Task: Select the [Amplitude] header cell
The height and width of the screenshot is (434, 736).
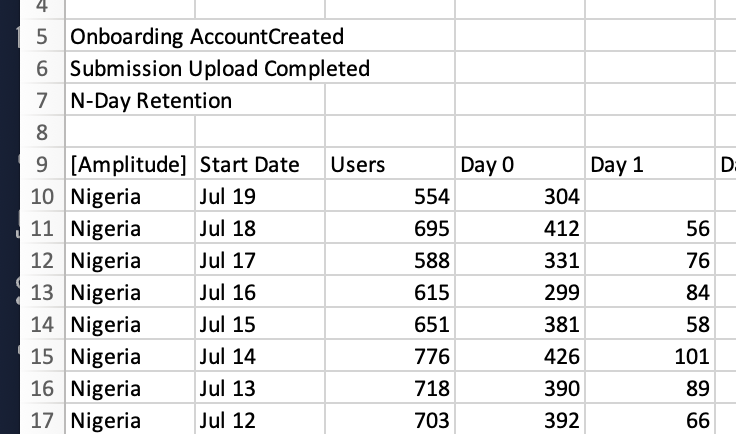Action: 130,164
